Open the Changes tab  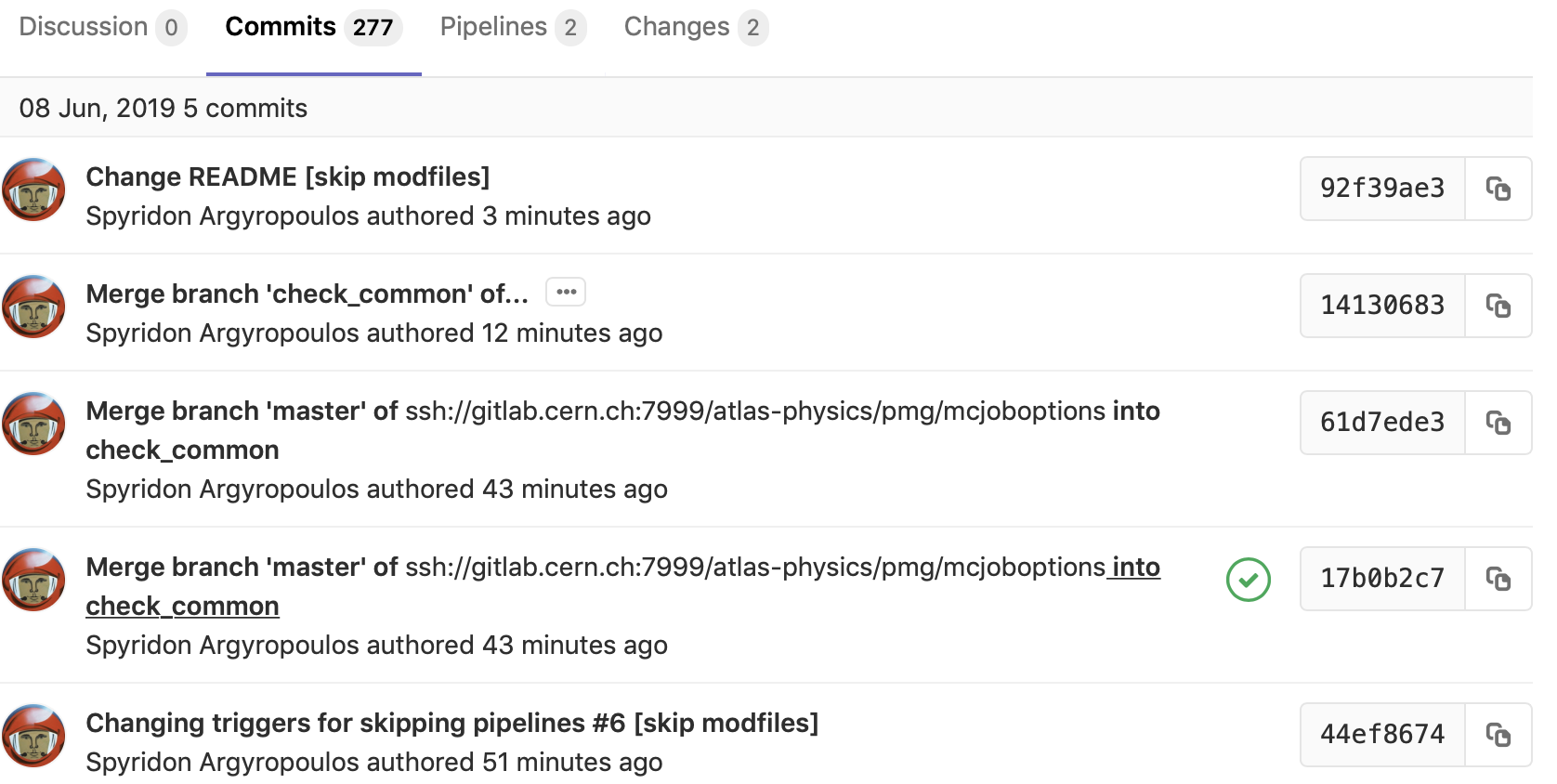coord(696,27)
